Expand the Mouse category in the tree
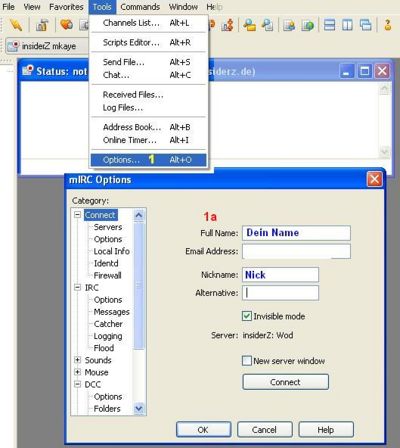This screenshot has height=448, width=400. coord(78,372)
